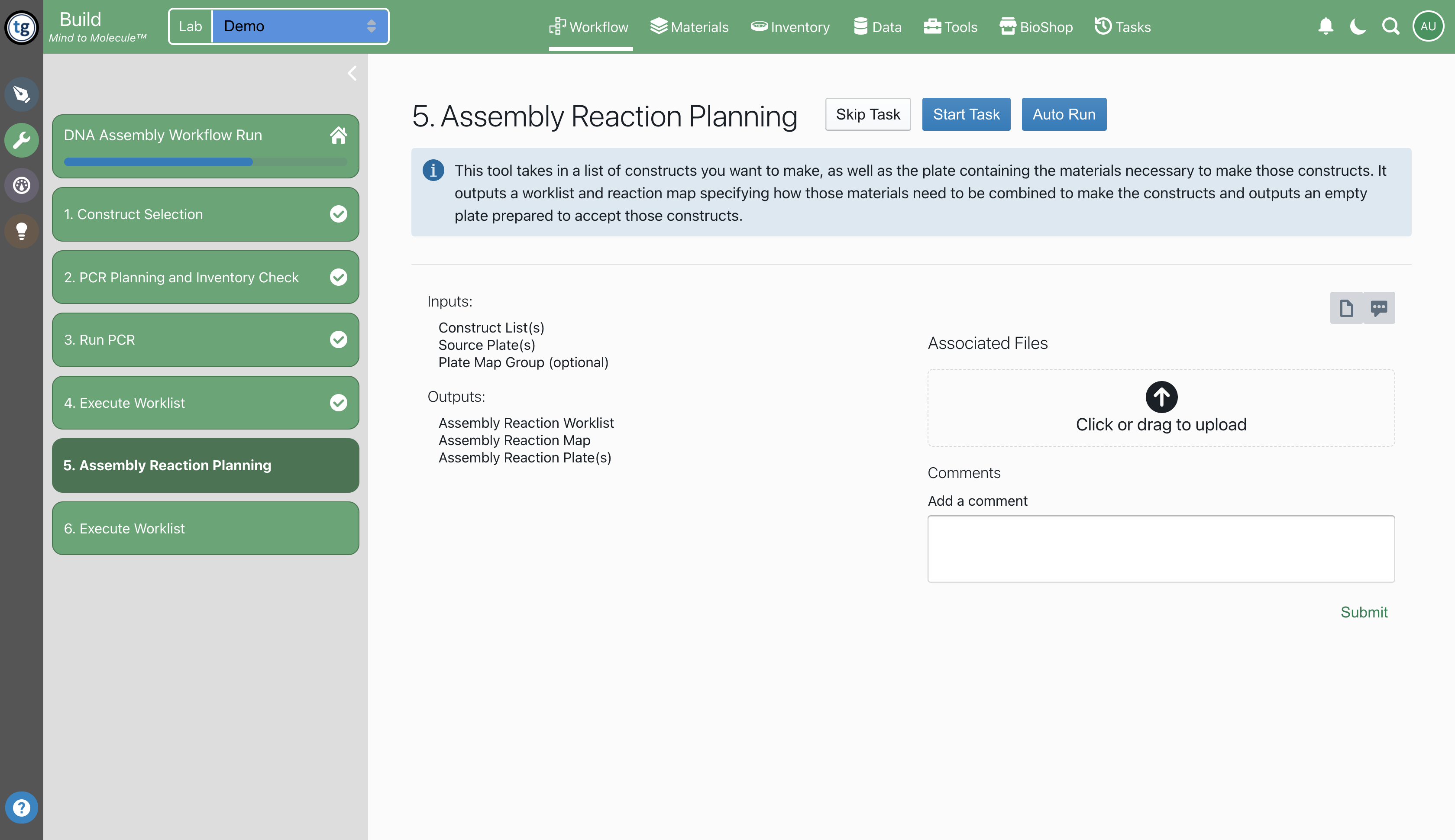Click the Start Task button
Screen dimensions: 1455x840
click(x=967, y=114)
